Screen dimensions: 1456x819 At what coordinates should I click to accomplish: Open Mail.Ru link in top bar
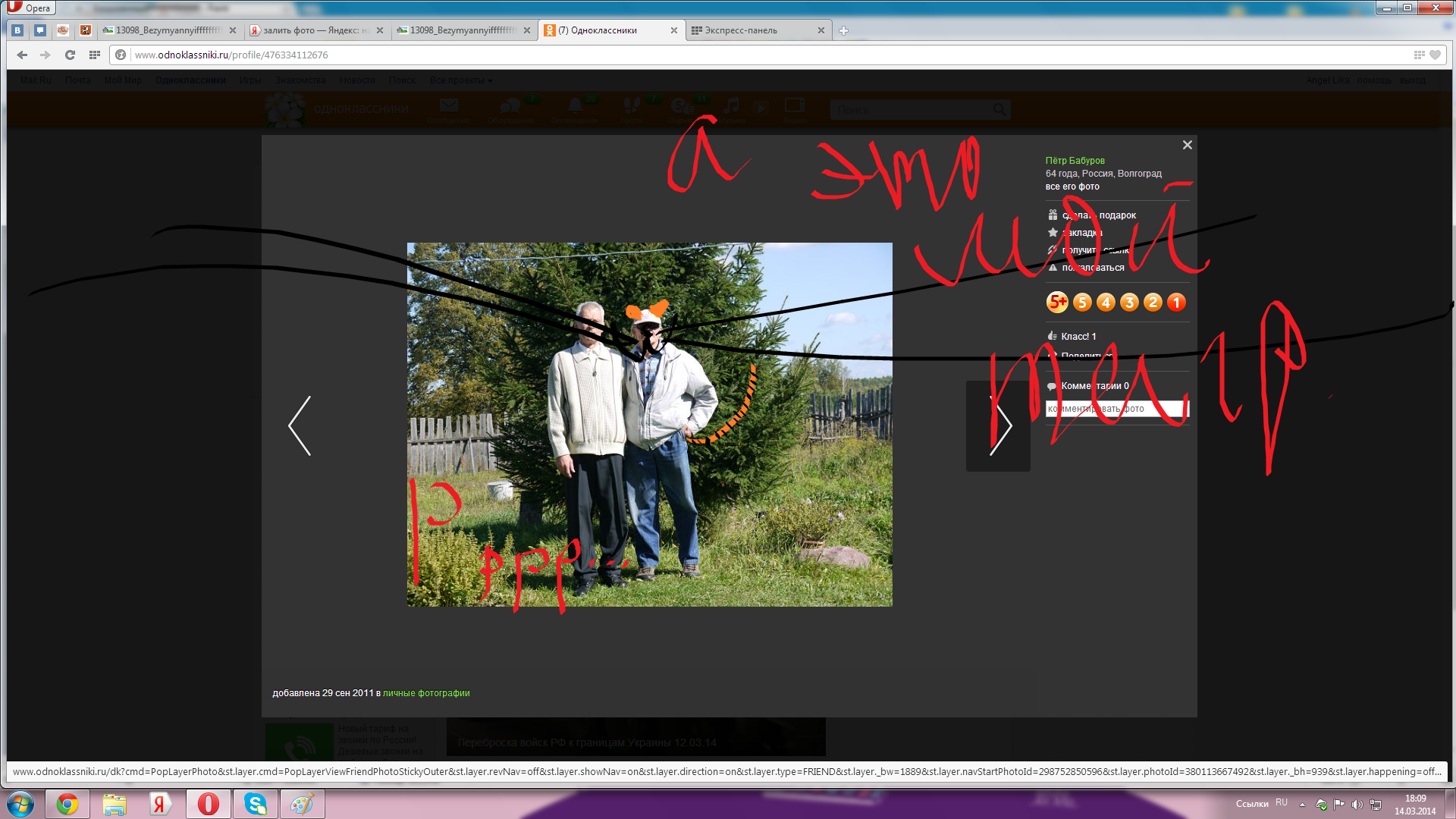[36, 80]
